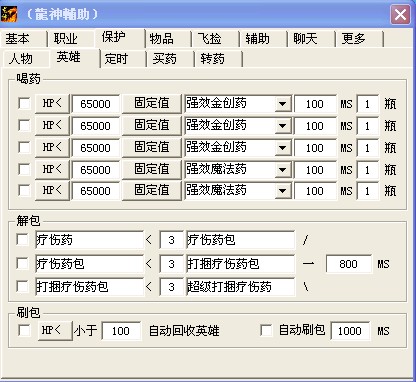Click the 小于 100 HP threshold field

(121, 331)
